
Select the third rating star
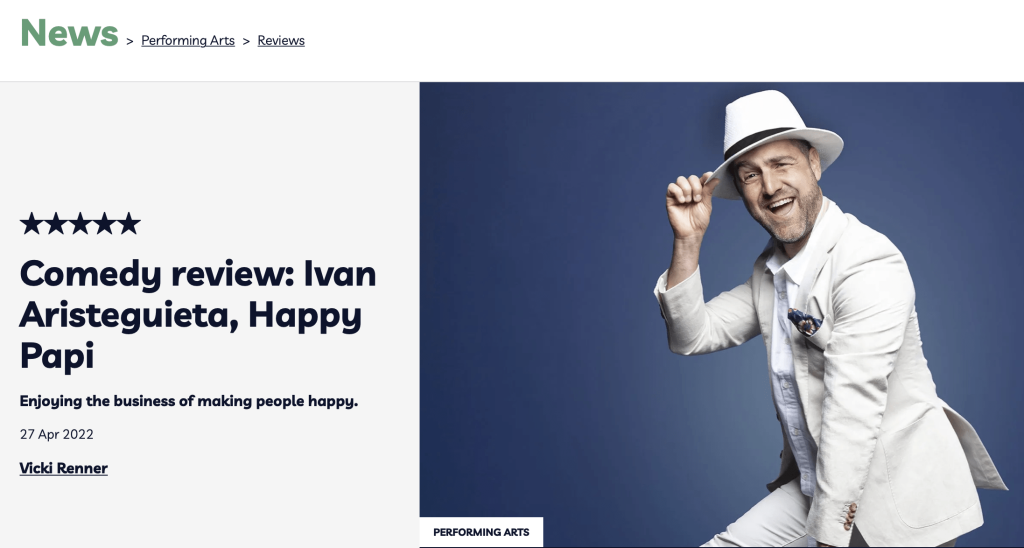click(80, 223)
